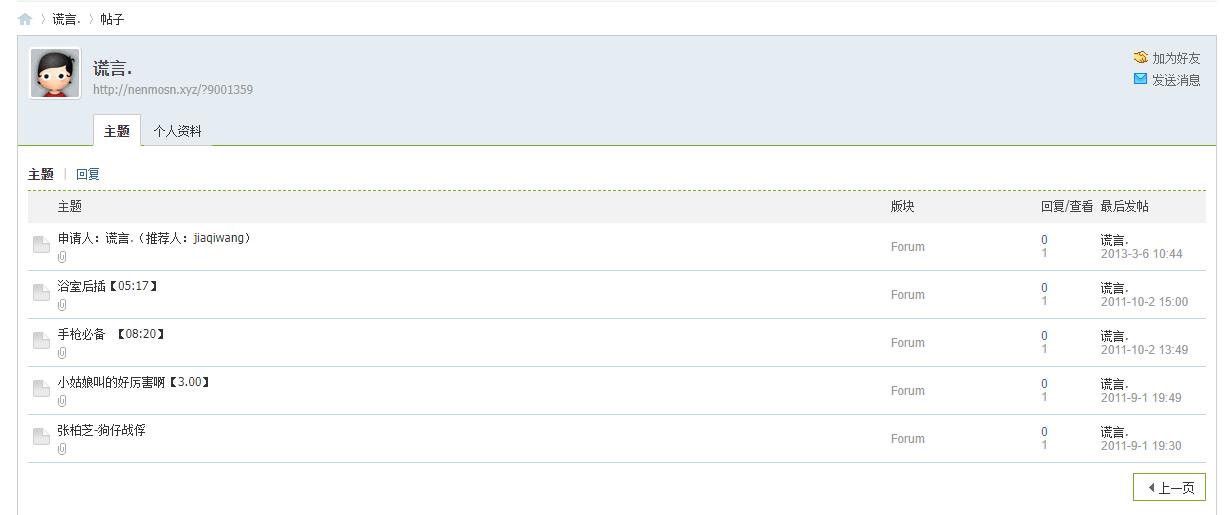
Task: Open Forum board link in 手枪必备 row
Action: 907,343
